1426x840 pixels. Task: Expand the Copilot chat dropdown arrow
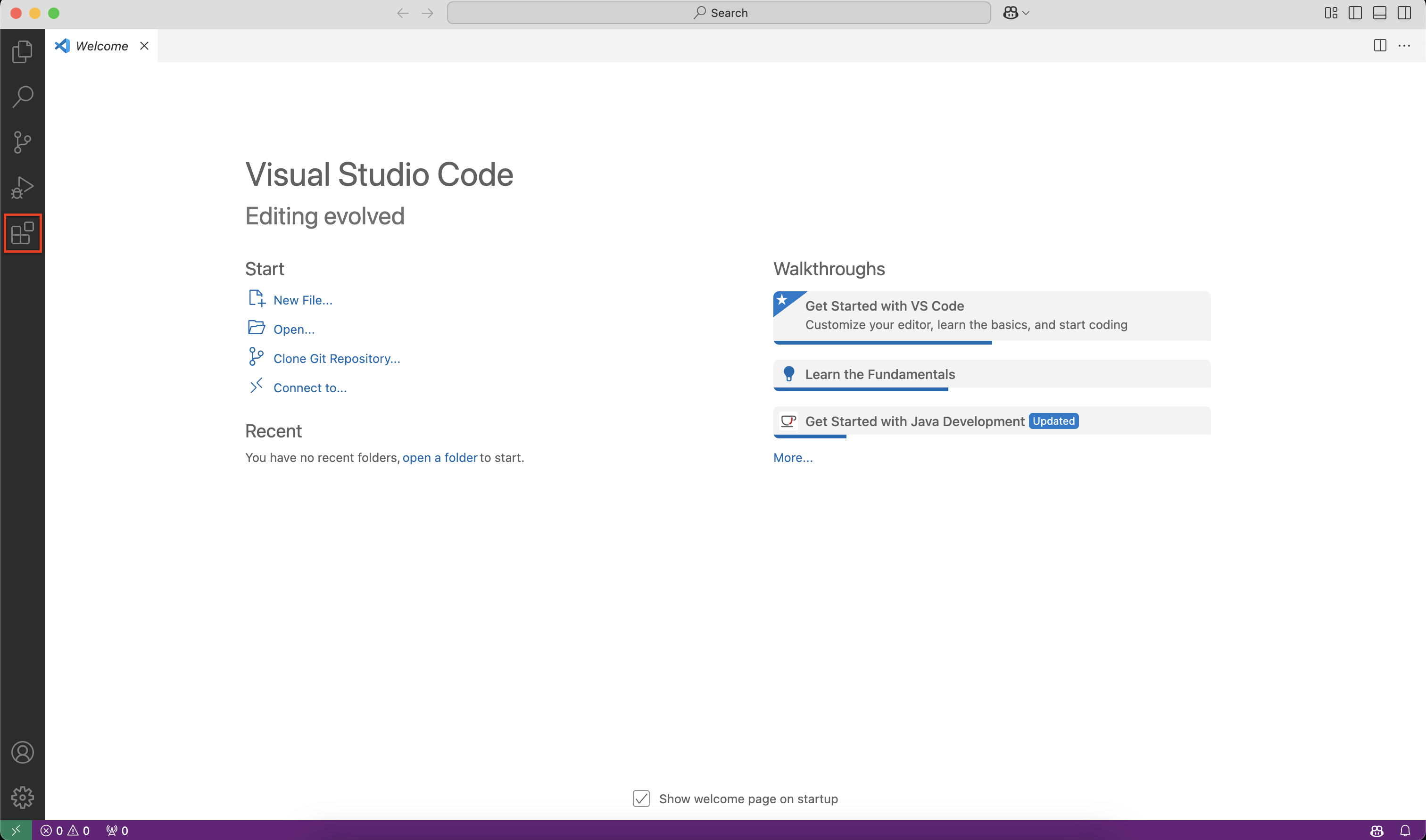tap(1026, 13)
